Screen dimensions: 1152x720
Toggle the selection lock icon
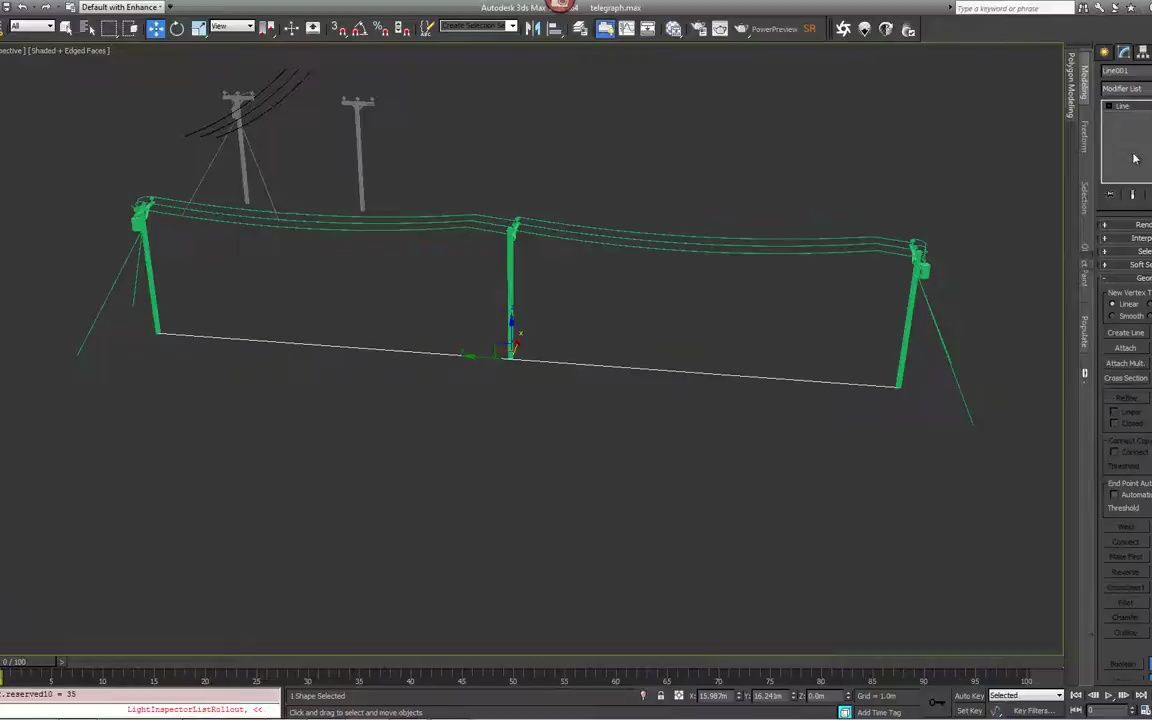pyautogui.click(x=660, y=696)
